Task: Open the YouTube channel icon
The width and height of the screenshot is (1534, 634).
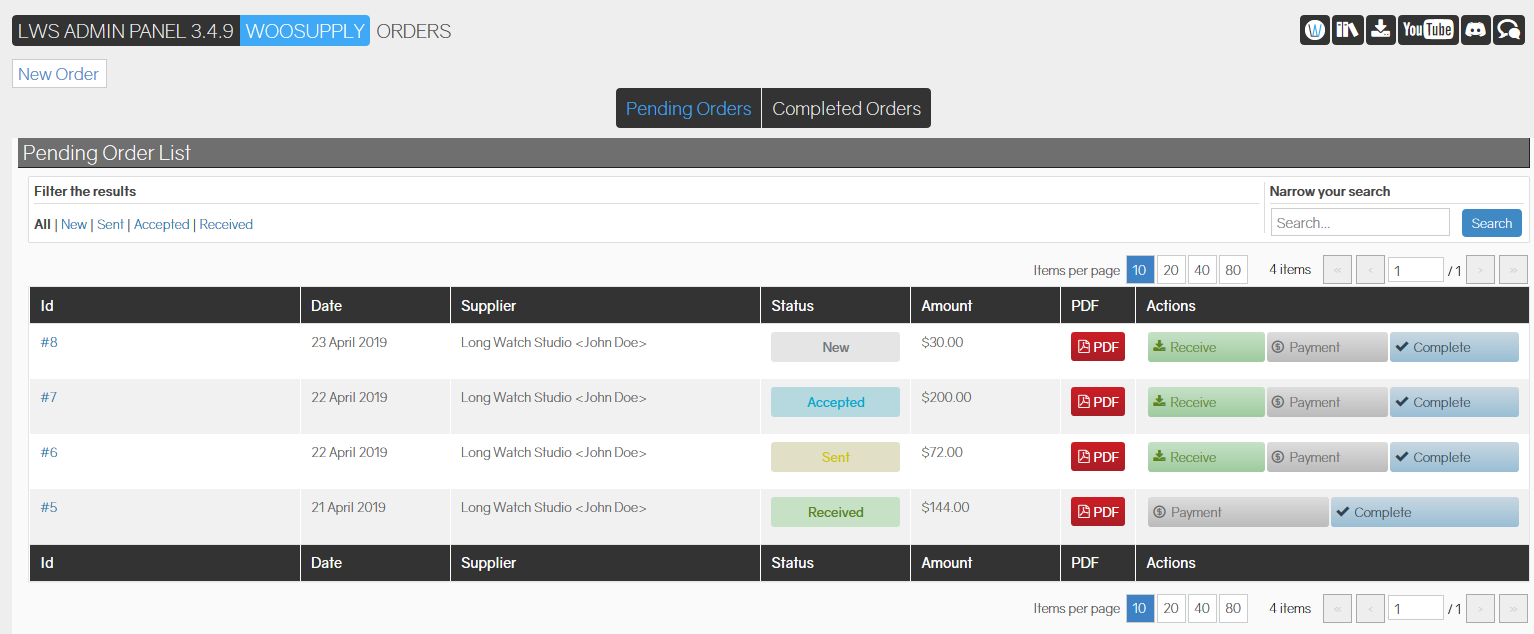Action: tap(1427, 30)
